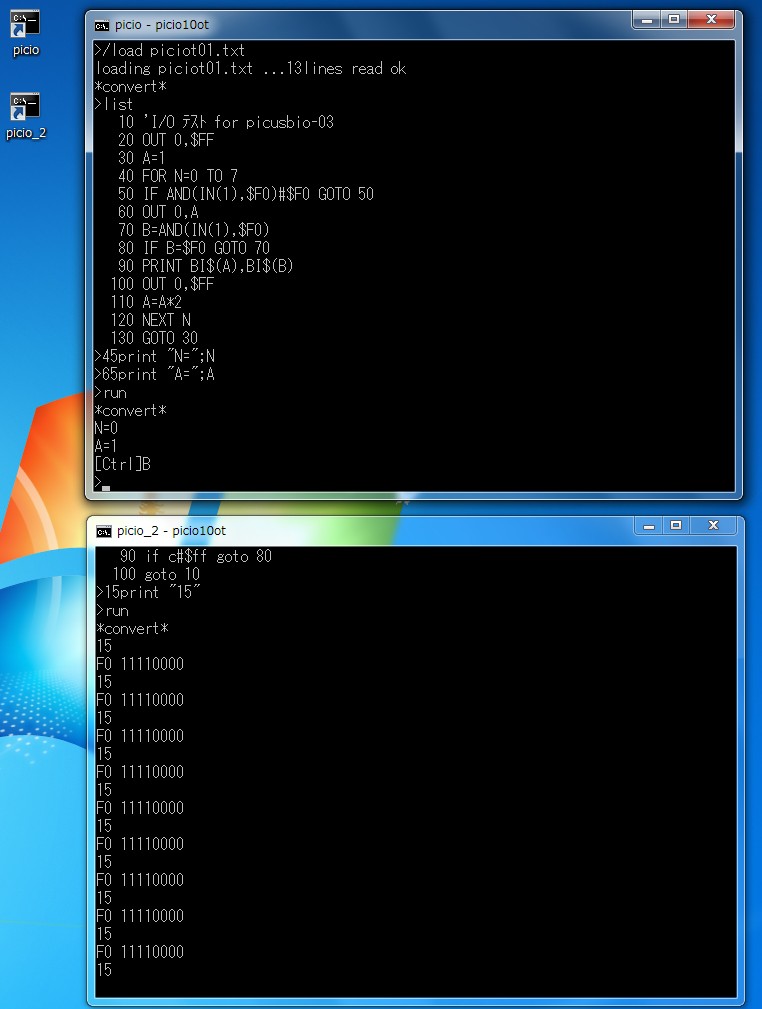Click the picio window's title bar icon
762x1009 pixels.
point(102,25)
